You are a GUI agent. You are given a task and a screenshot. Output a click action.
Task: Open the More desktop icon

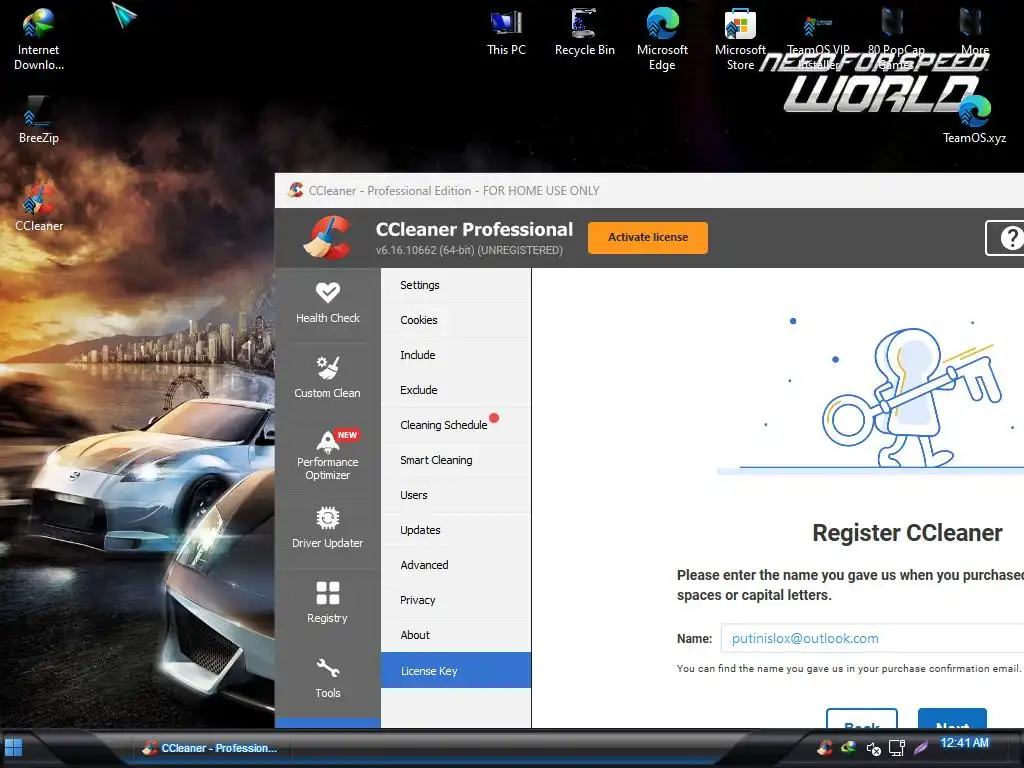(974, 32)
